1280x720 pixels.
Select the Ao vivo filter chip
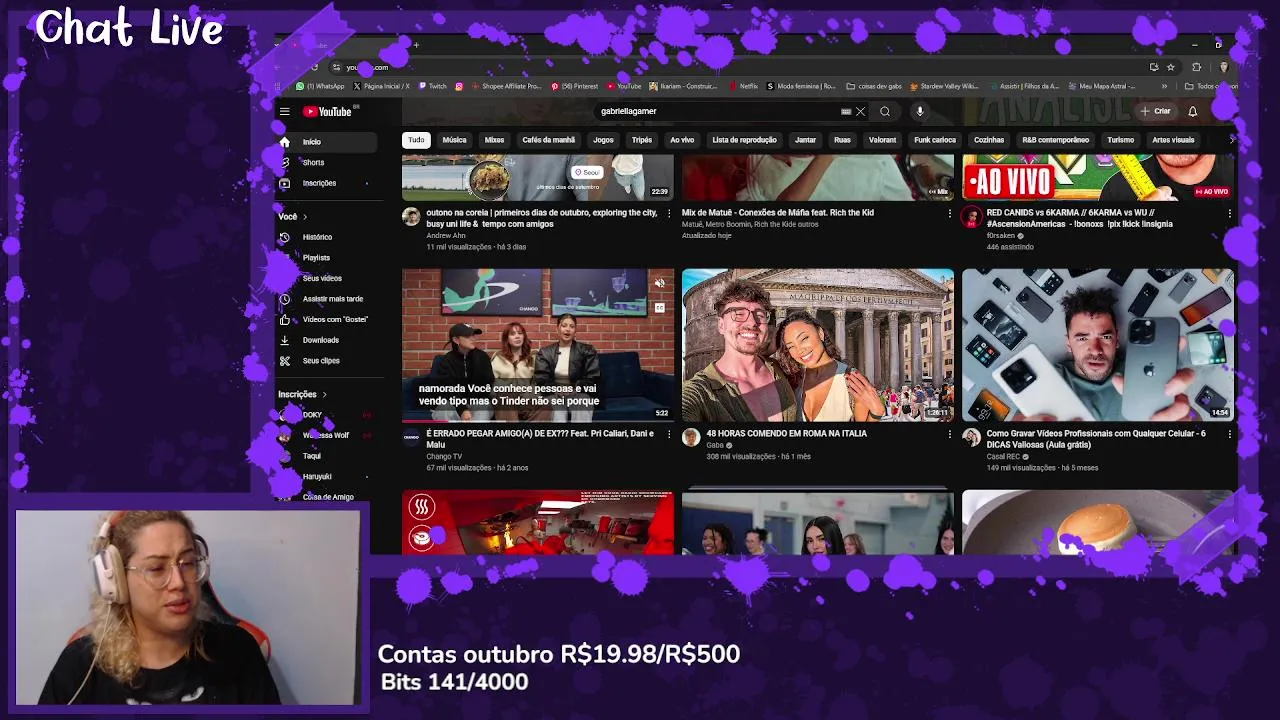(x=682, y=140)
